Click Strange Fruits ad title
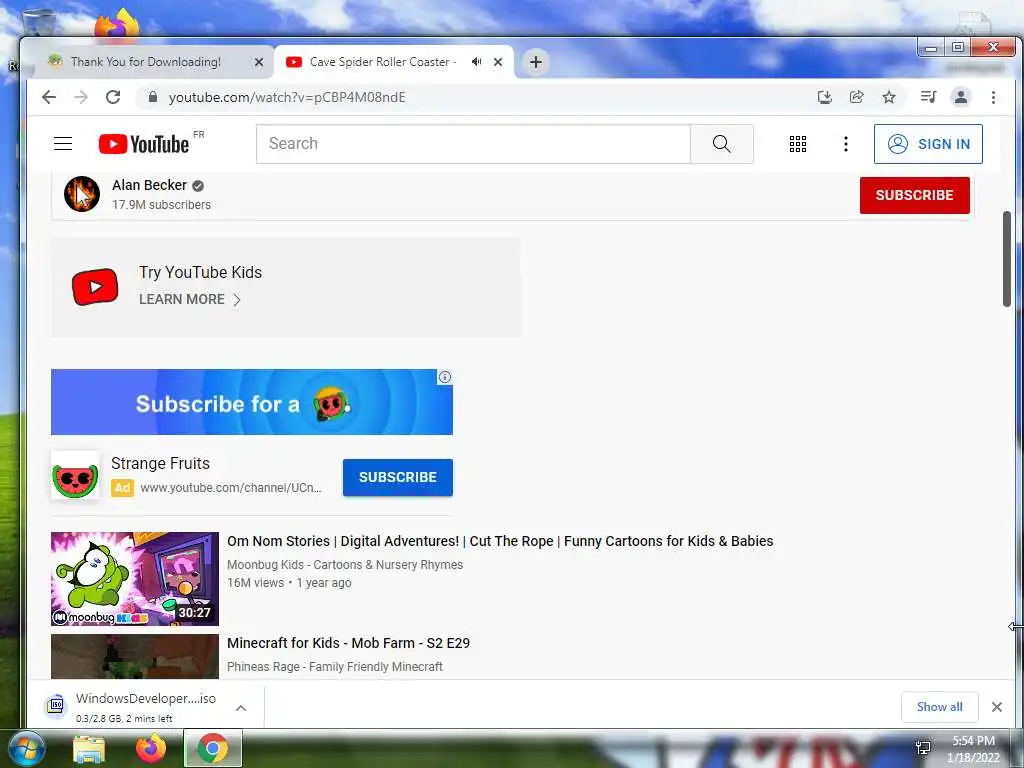This screenshot has width=1024, height=768. (161, 463)
